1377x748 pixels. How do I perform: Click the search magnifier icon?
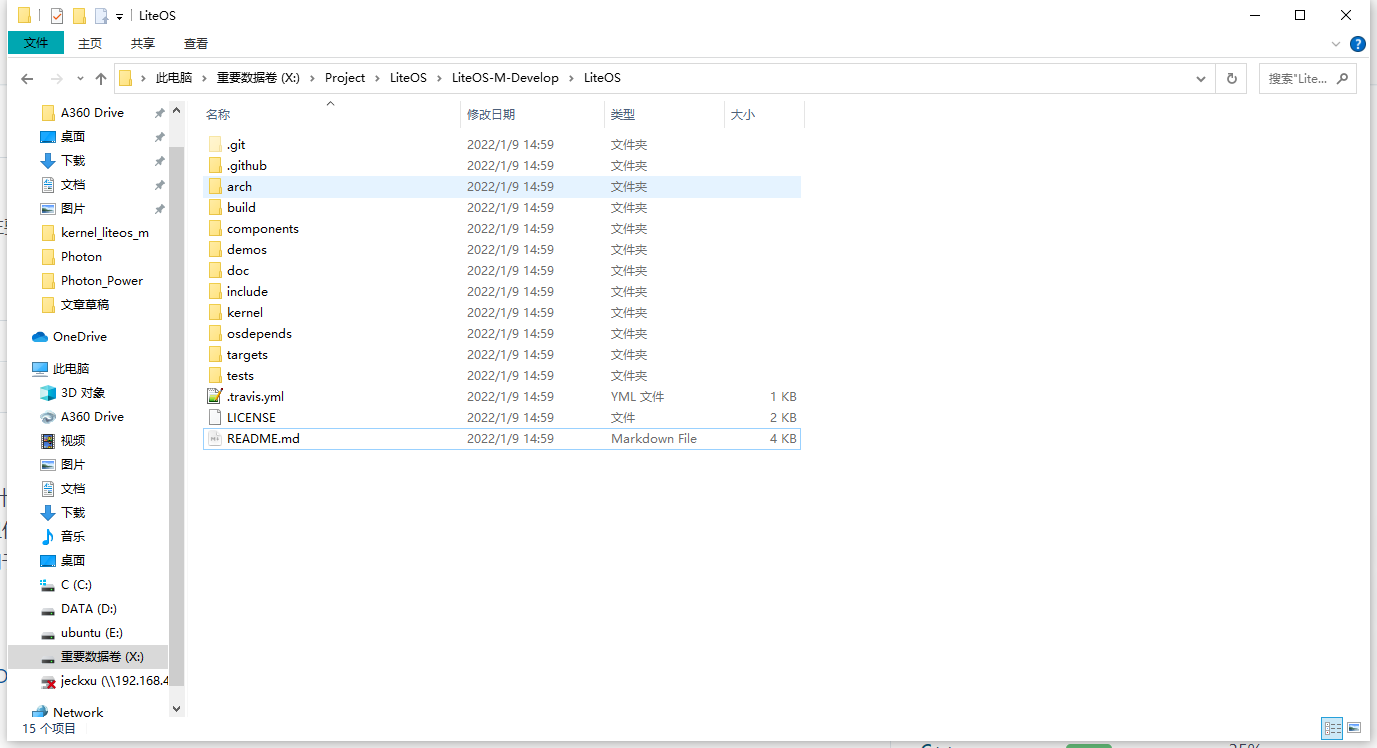[x=1343, y=78]
